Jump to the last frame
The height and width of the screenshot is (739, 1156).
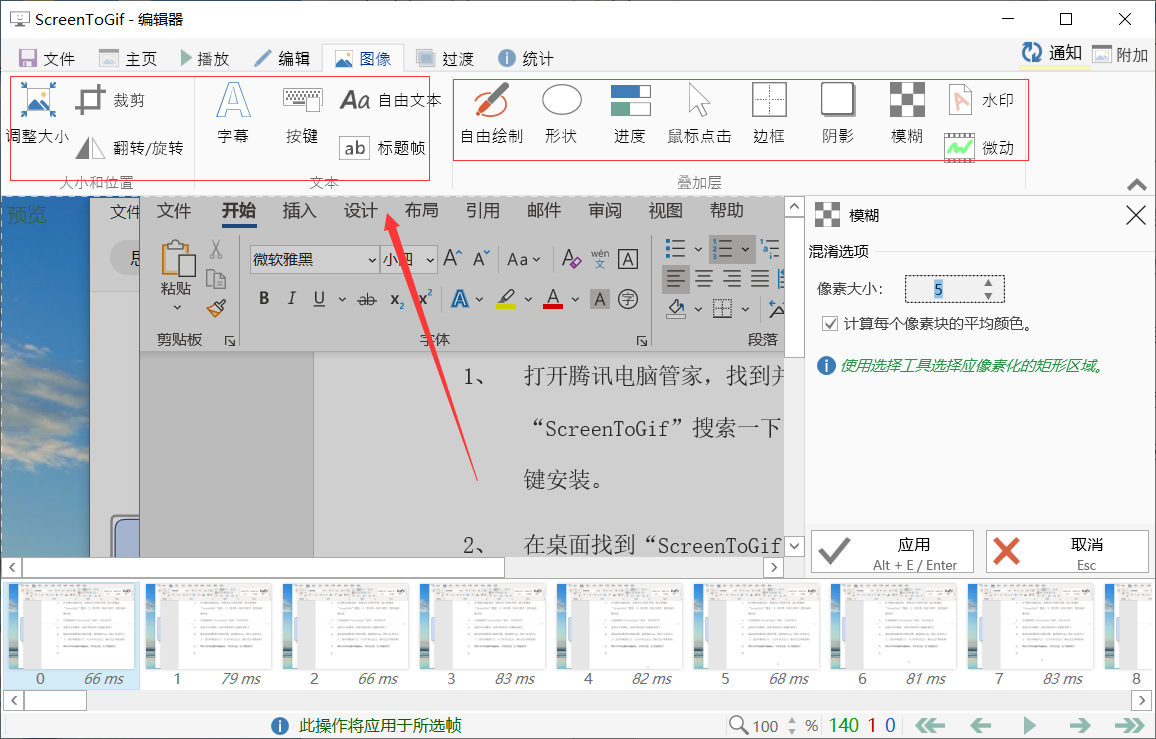point(1129,725)
